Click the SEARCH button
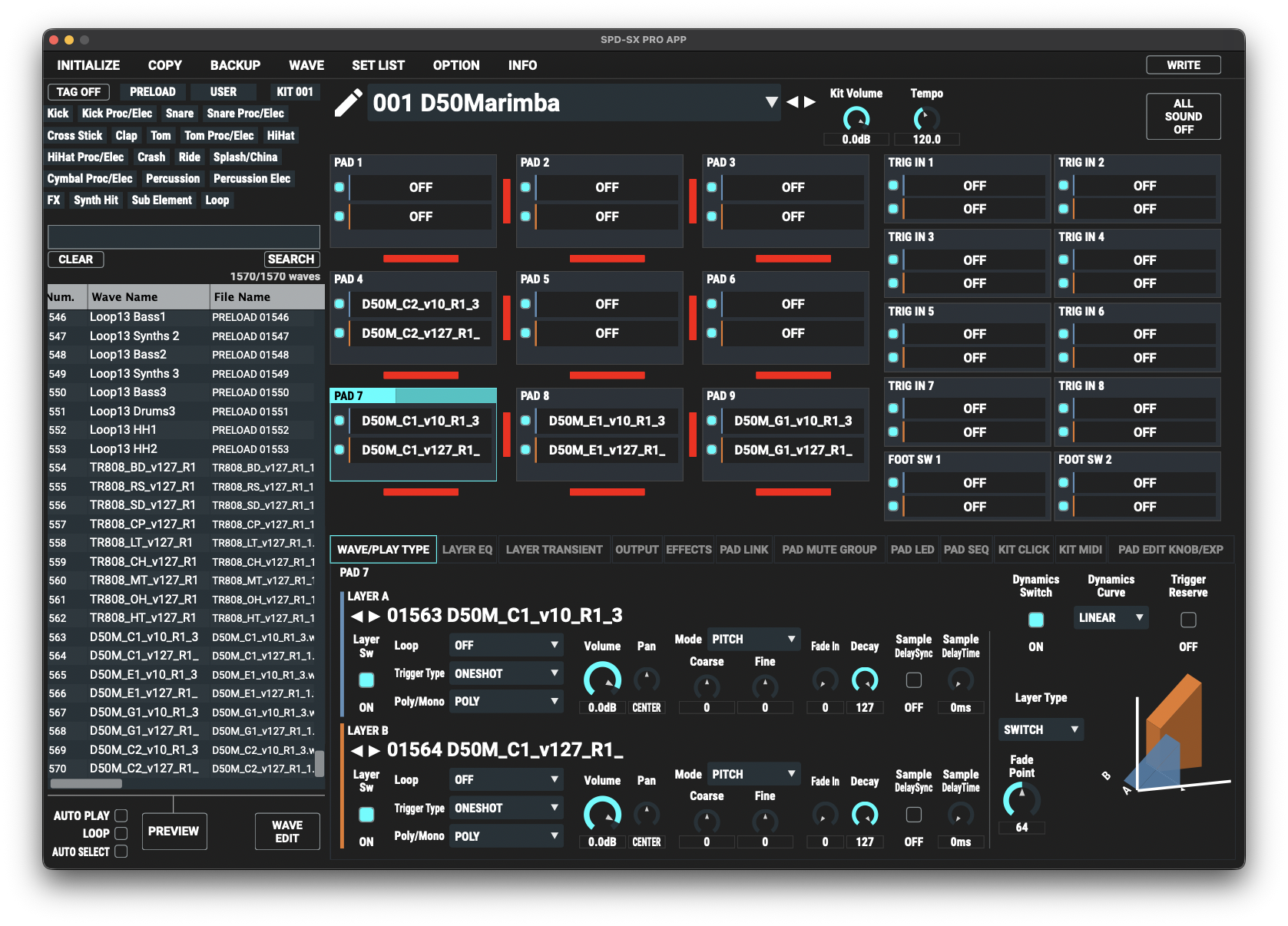This screenshot has width=1288, height=926. click(291, 260)
